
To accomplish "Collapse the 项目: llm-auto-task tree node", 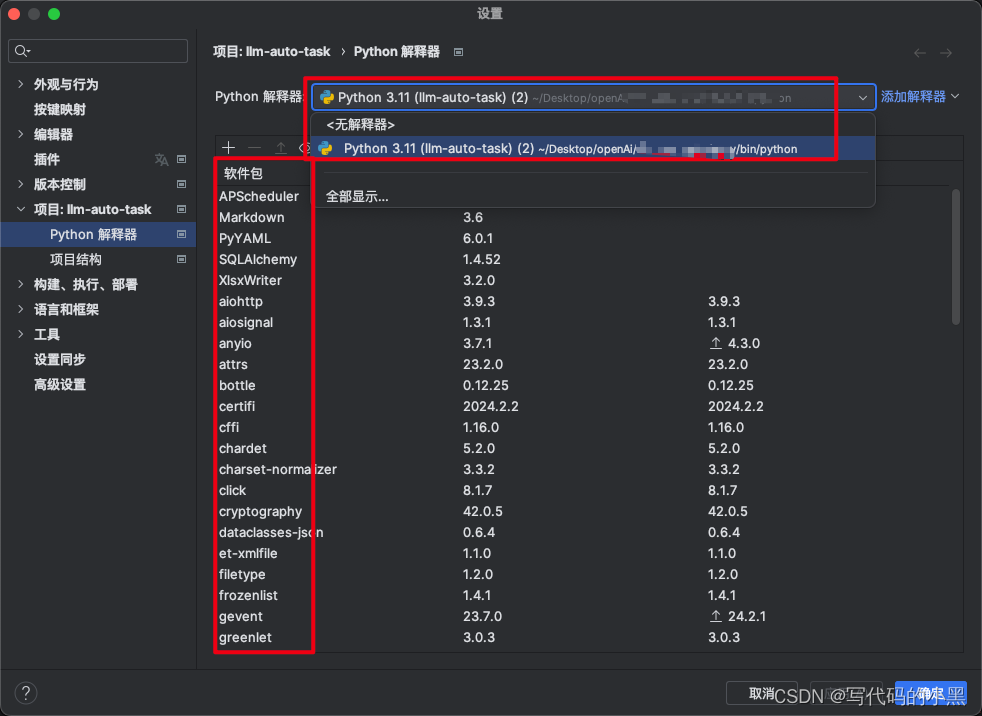I will pos(21,209).
